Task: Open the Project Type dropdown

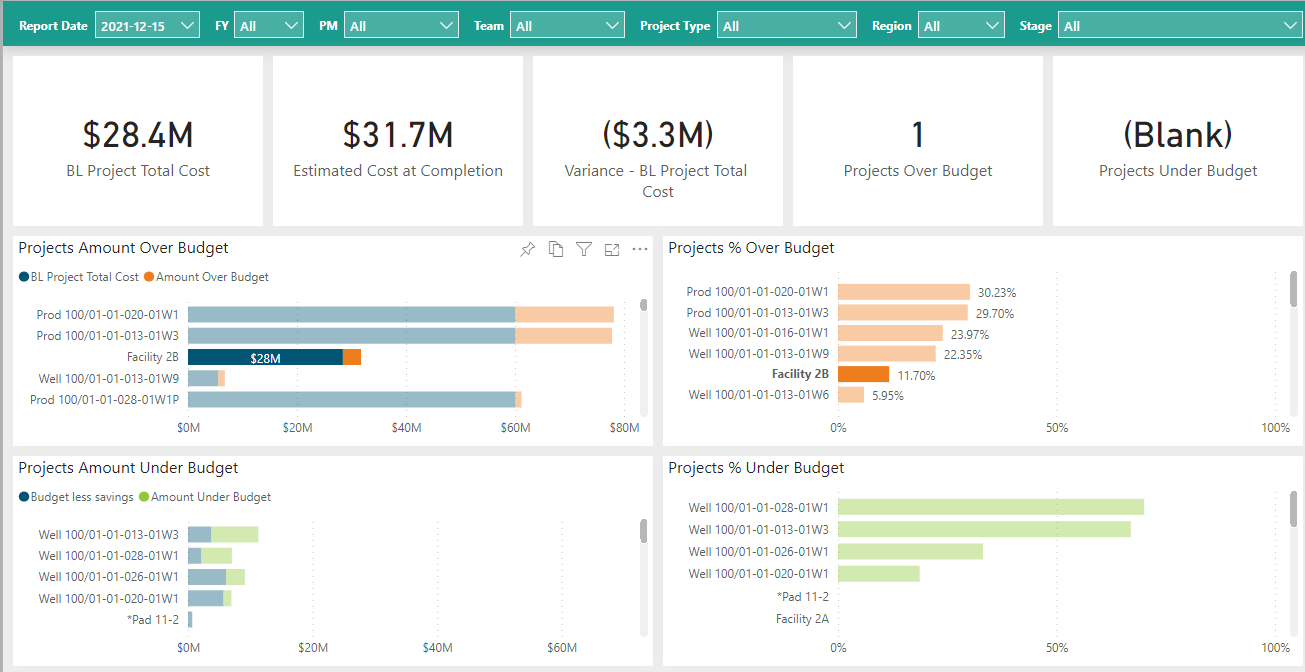Action: pos(786,26)
